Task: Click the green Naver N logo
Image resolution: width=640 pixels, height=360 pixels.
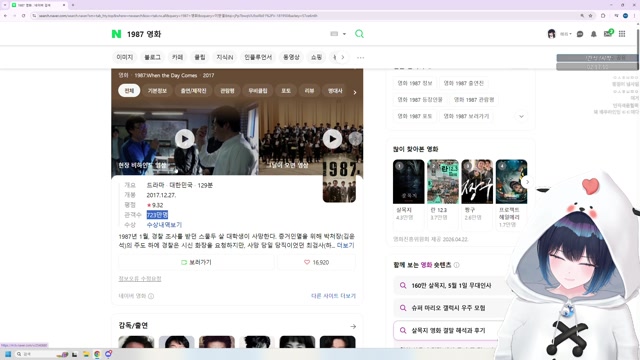Action: pos(116,34)
